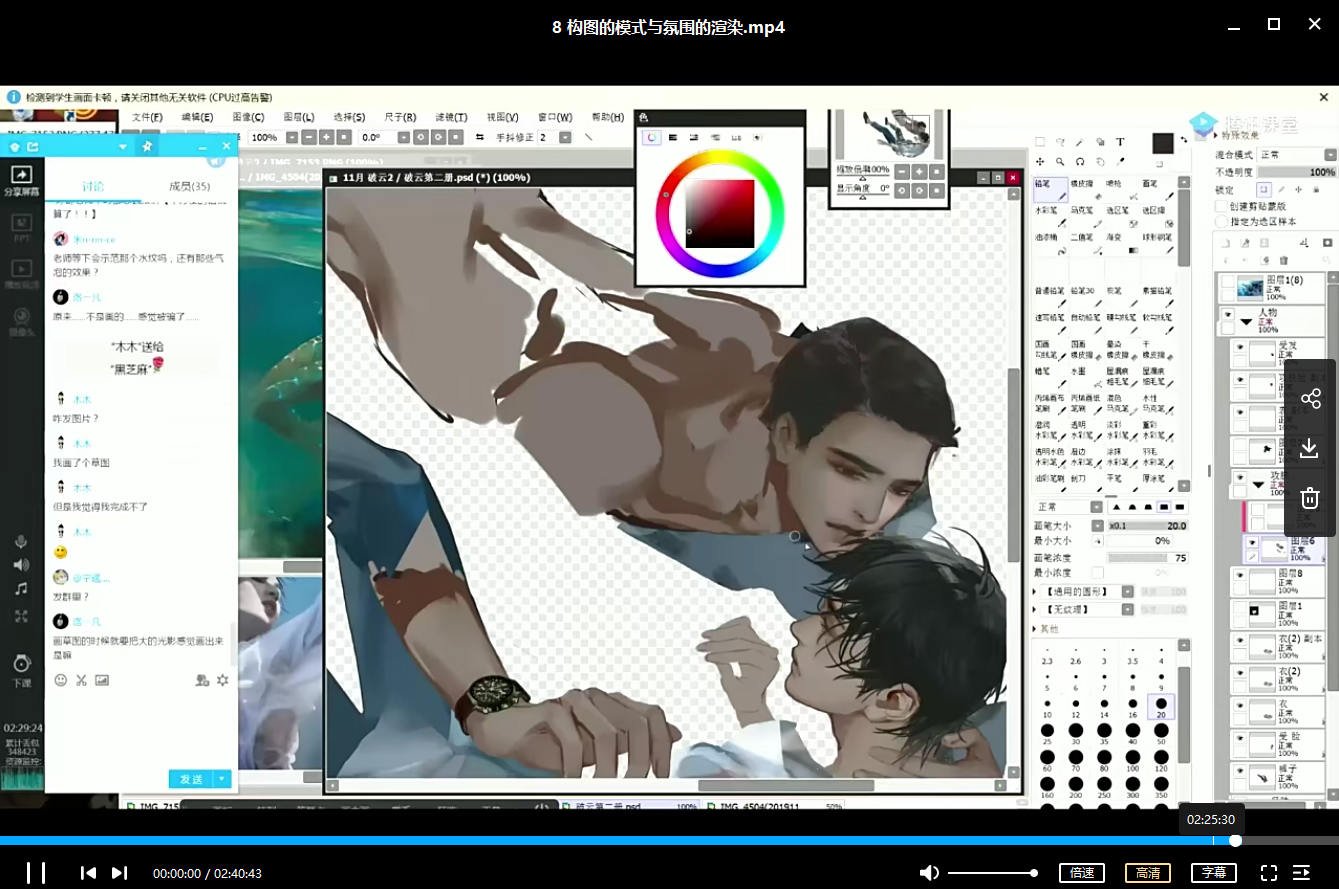Screen dimensions: 1339x889
Task: Click the 发送 send button
Action: (191, 779)
